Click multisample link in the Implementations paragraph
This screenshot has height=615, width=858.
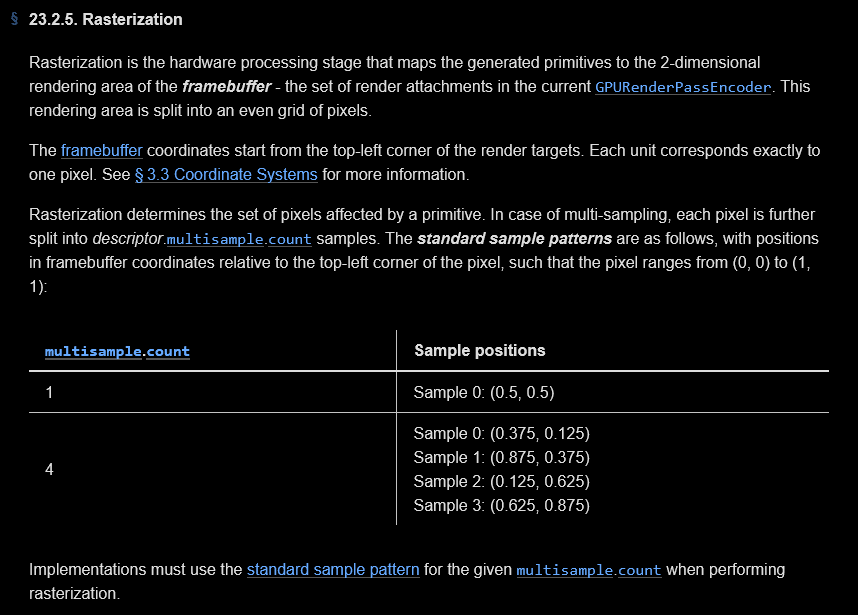point(565,570)
